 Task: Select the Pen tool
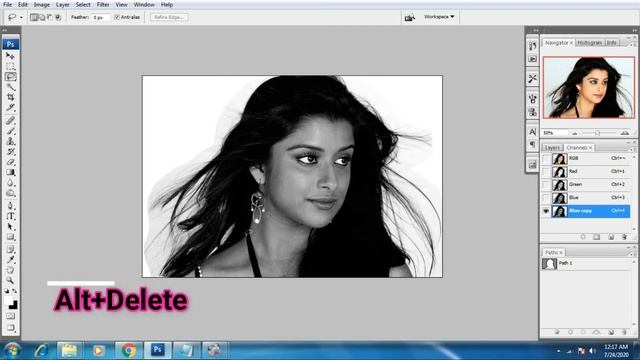(10, 206)
